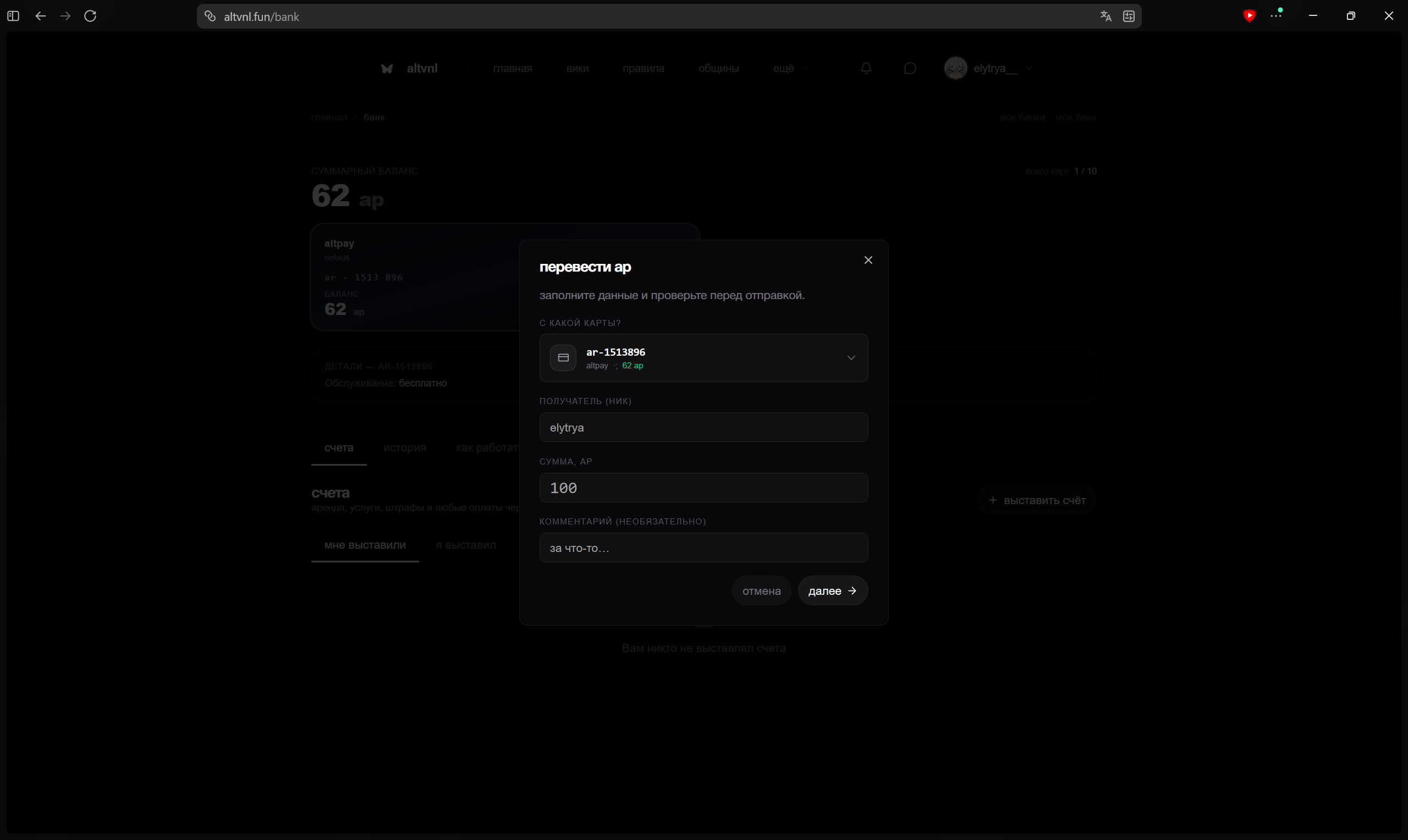
Task: Reload the page with the refresh icon
Action: (91, 16)
